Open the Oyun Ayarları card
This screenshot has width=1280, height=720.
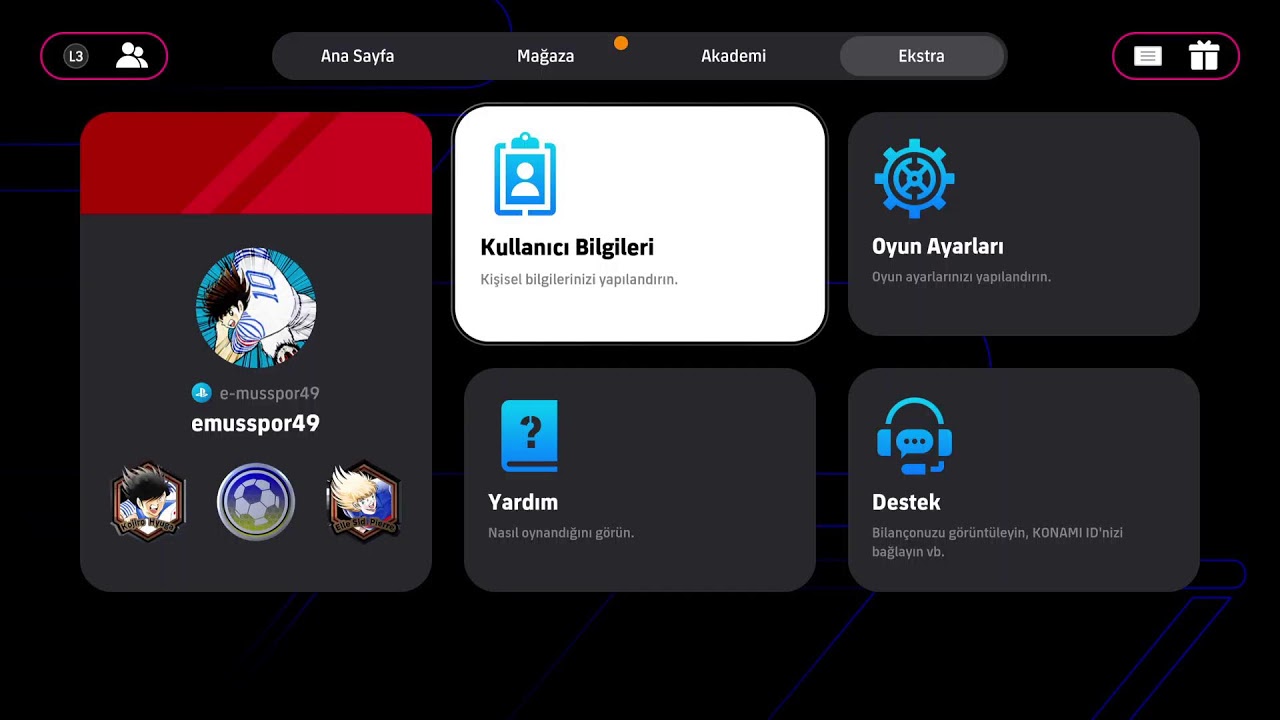coord(1024,224)
